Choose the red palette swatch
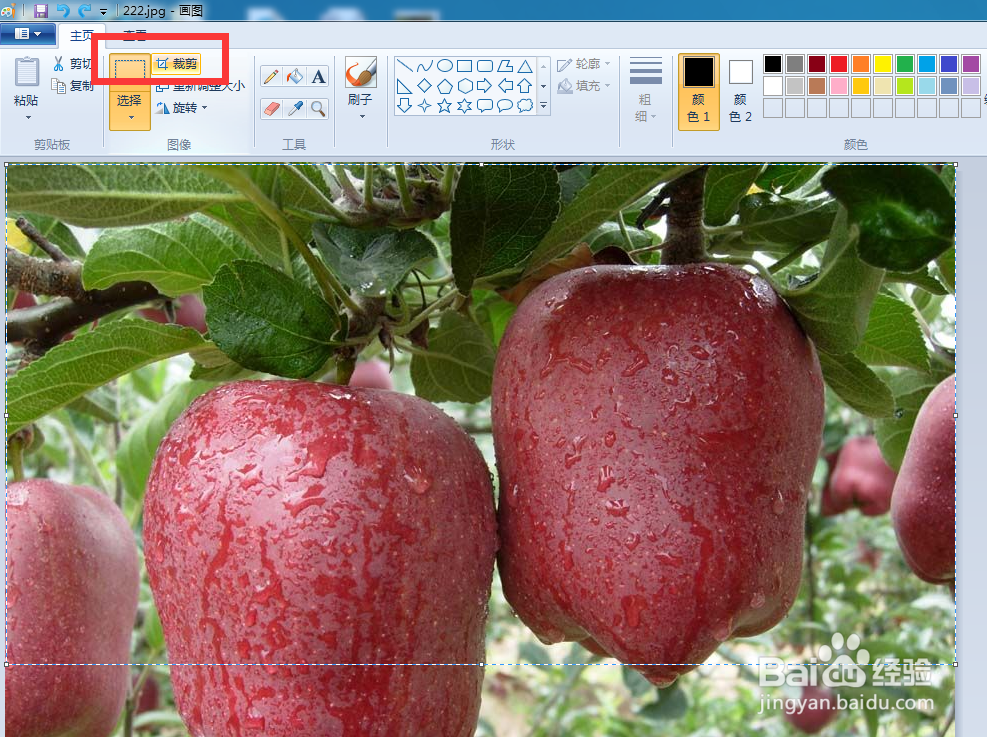 [838, 64]
